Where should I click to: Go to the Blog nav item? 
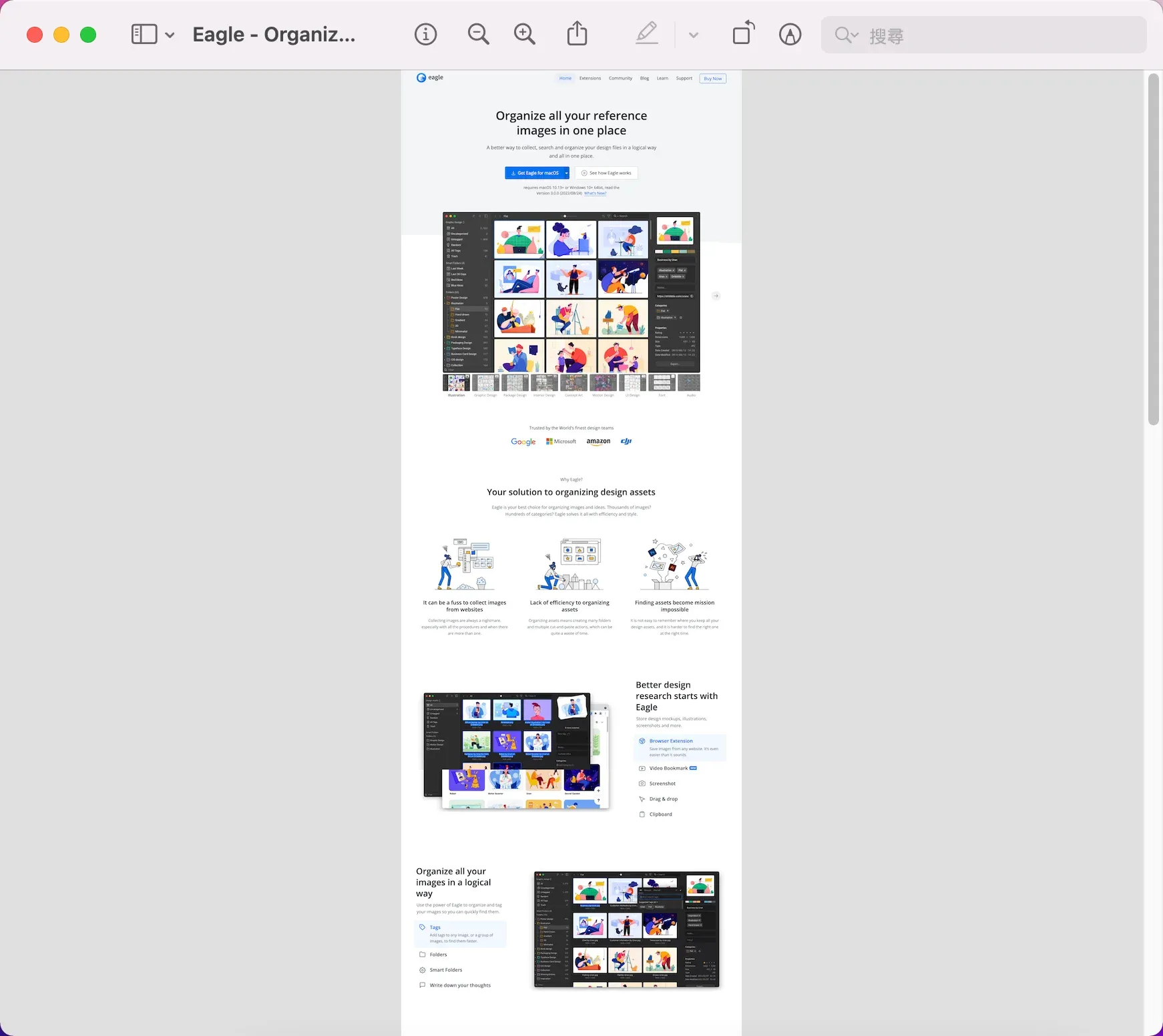(644, 78)
